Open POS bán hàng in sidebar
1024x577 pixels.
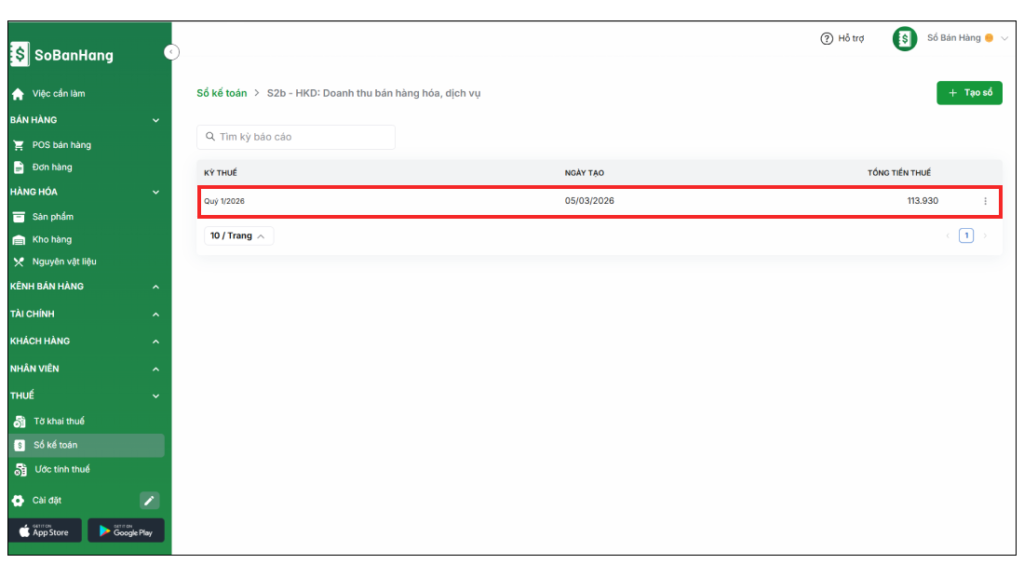click(61, 145)
